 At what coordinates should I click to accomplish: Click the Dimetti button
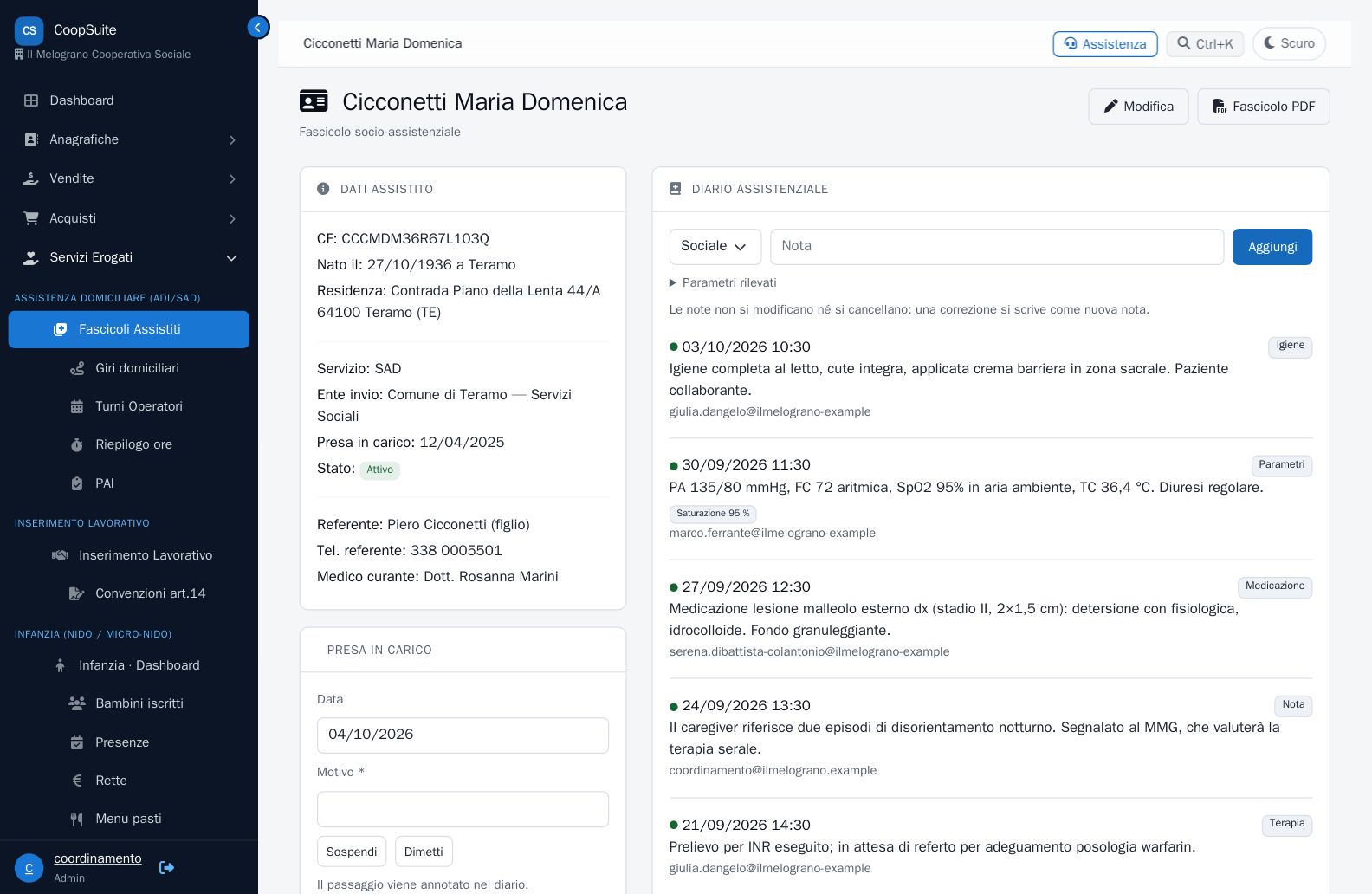(x=424, y=852)
